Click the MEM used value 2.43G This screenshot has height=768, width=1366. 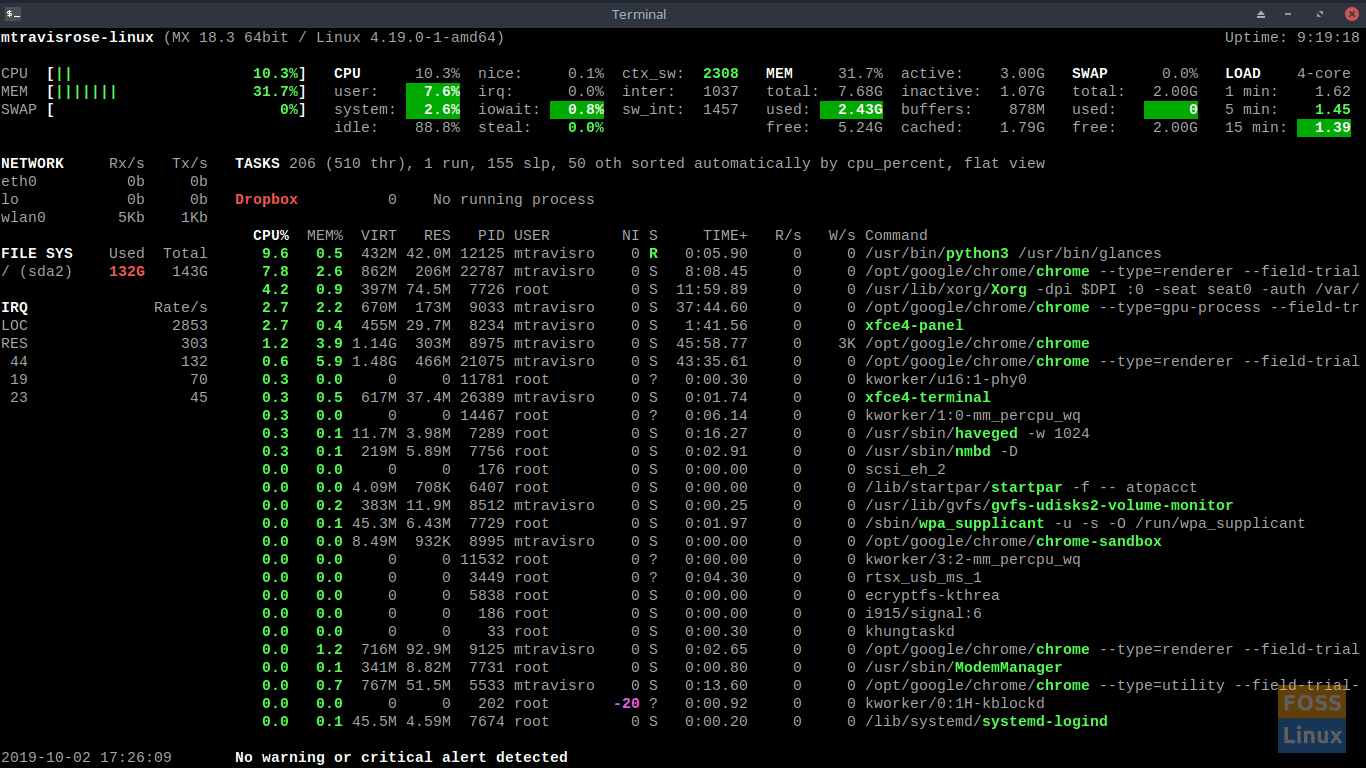pos(851,110)
